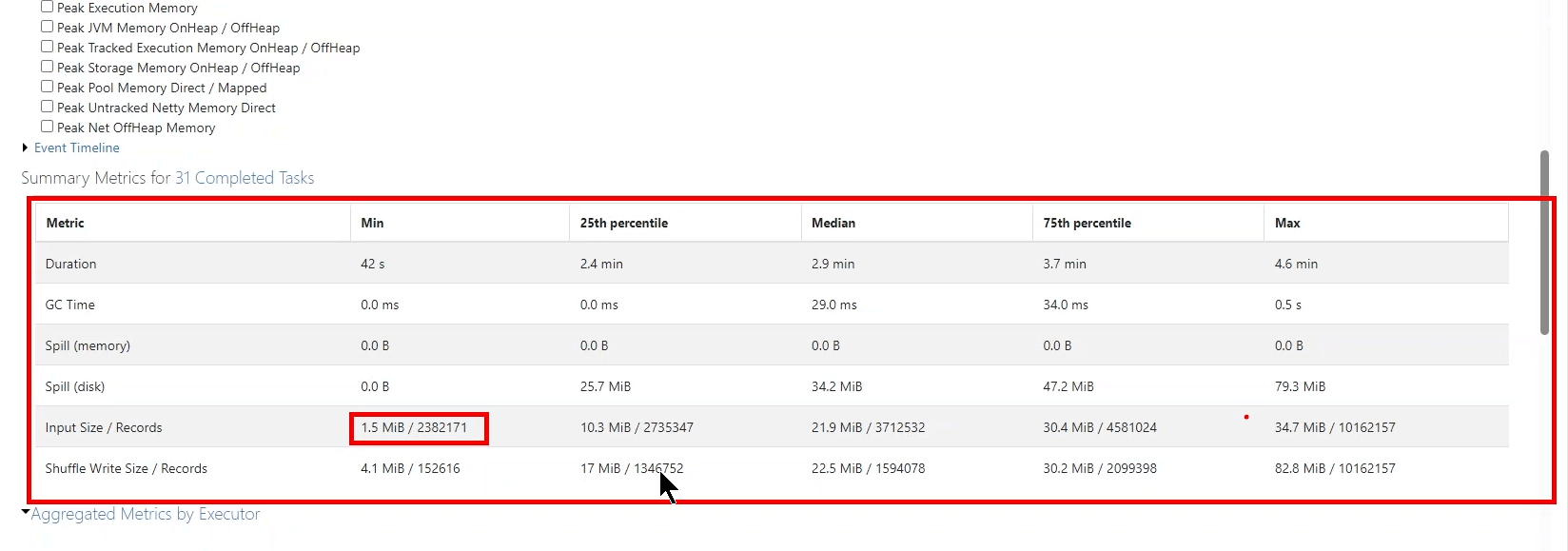Enable the Peak Execution Memory checkbox
The width and height of the screenshot is (1568, 551).
click(47, 7)
